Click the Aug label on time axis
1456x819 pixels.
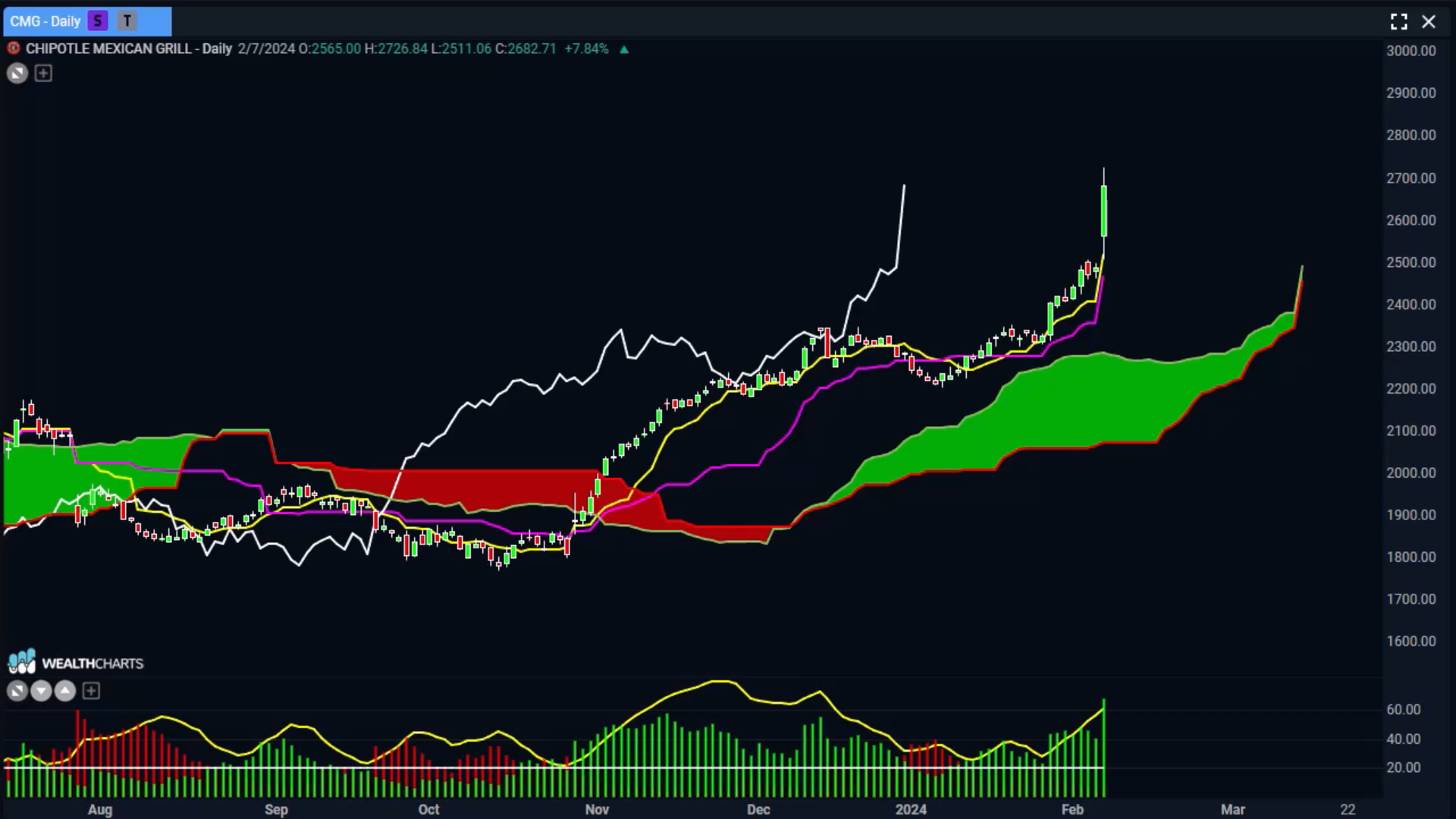pos(100,809)
